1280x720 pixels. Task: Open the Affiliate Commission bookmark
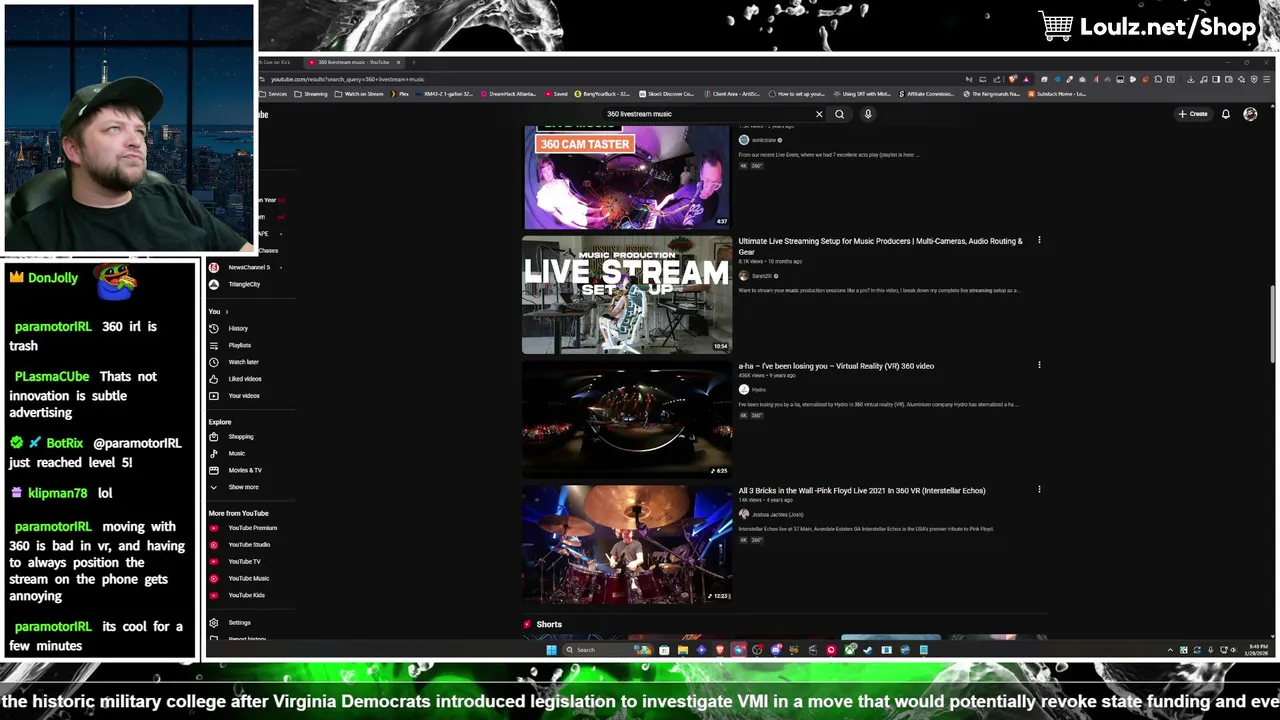(x=927, y=94)
